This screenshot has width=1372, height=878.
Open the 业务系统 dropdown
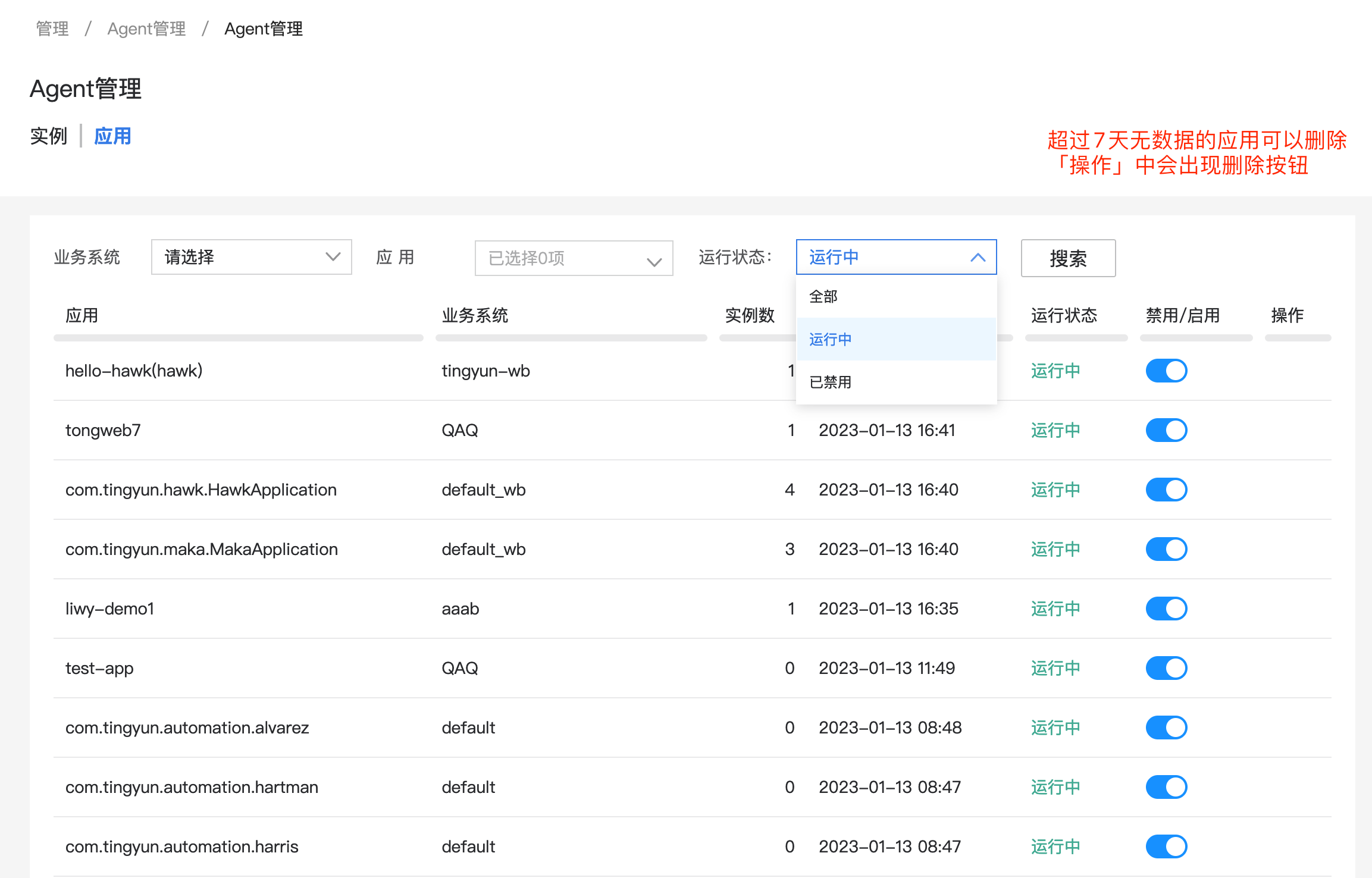pos(251,257)
